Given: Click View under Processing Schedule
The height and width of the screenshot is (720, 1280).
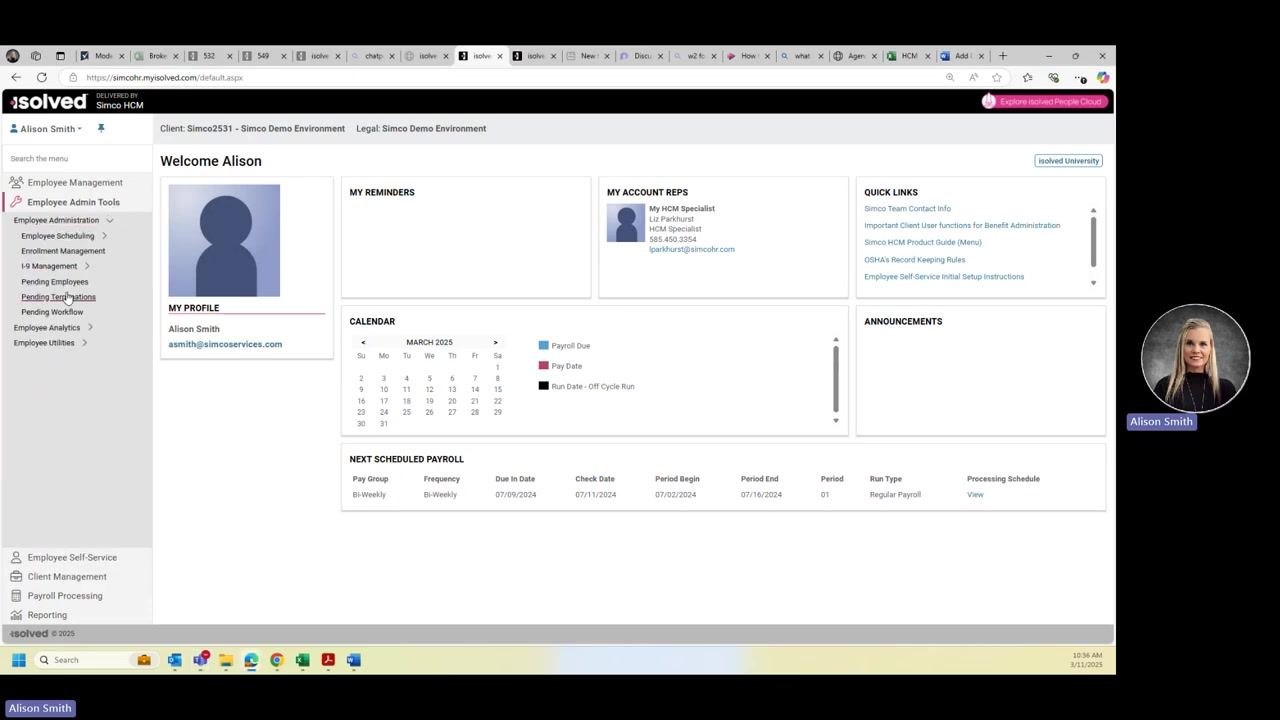Looking at the screenshot, I should pyautogui.click(x=975, y=495).
